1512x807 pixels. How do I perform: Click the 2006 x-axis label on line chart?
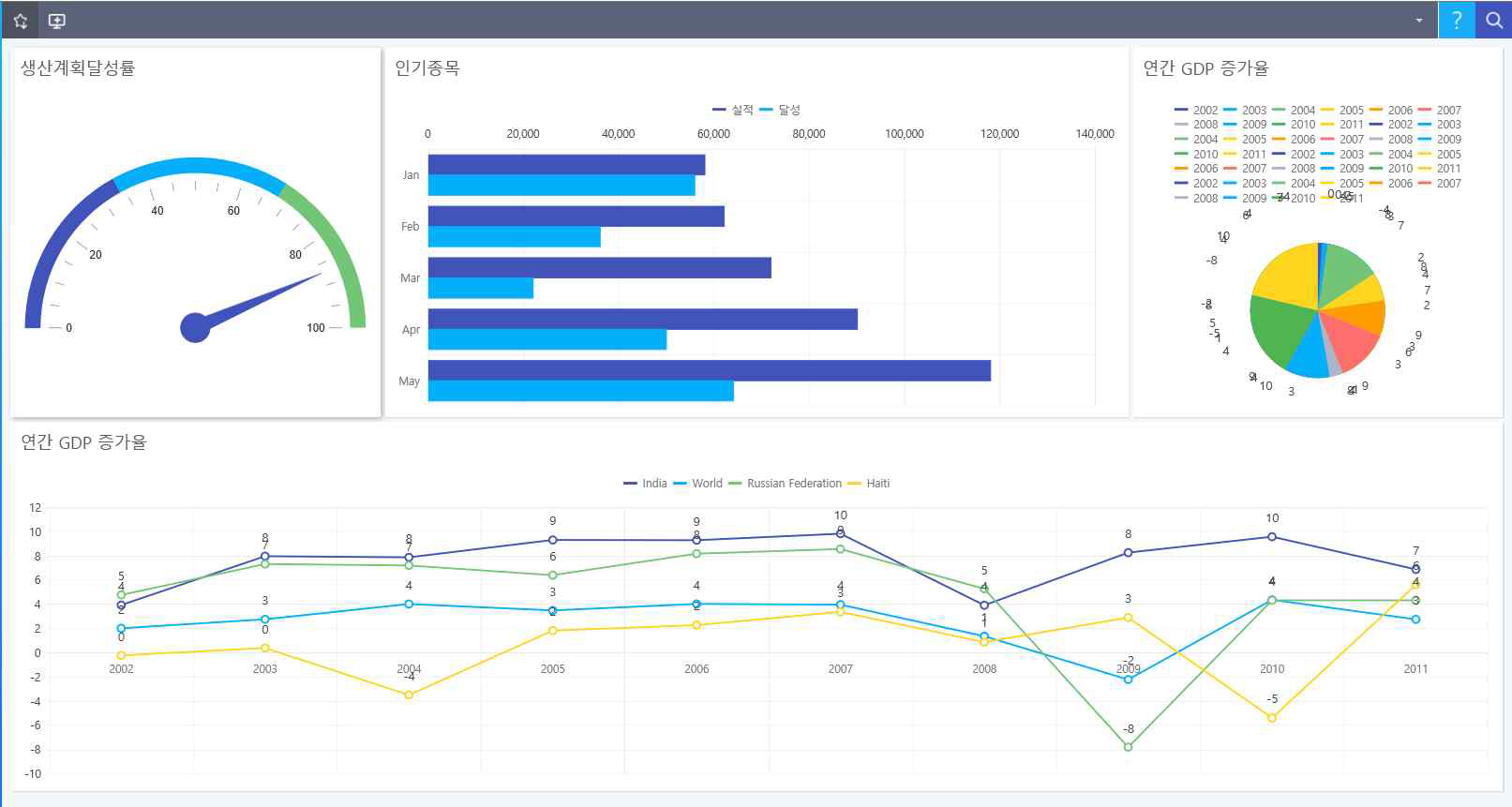pos(696,669)
